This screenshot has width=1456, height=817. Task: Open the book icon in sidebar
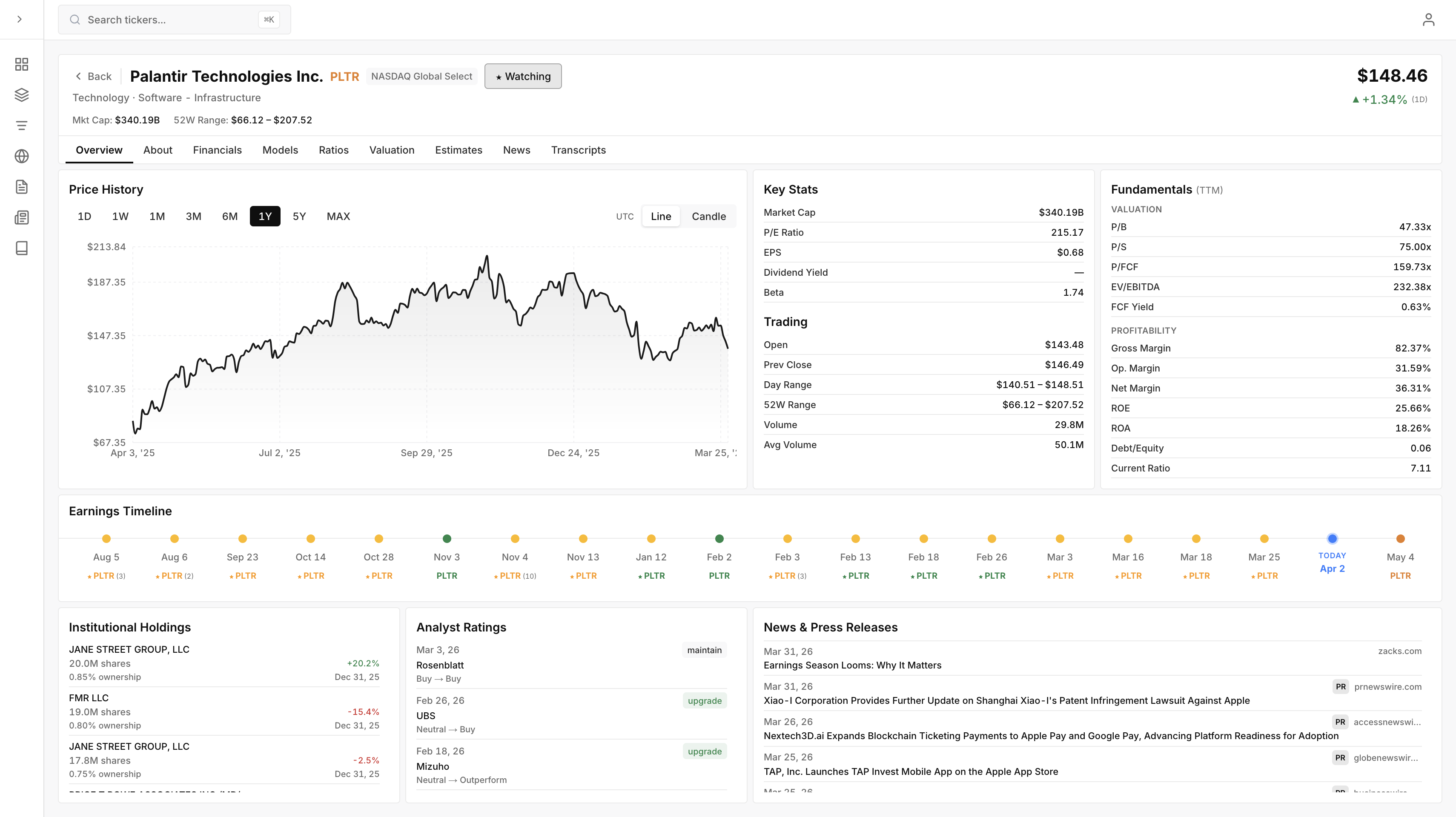pyautogui.click(x=21, y=248)
